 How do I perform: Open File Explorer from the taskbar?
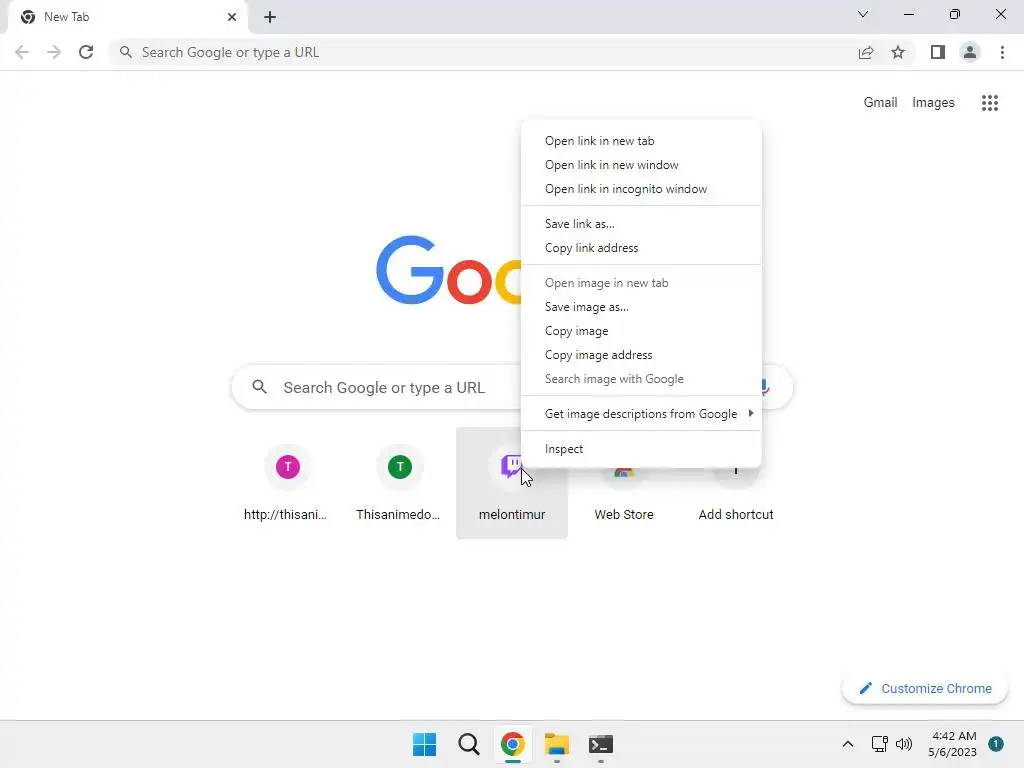[556, 744]
